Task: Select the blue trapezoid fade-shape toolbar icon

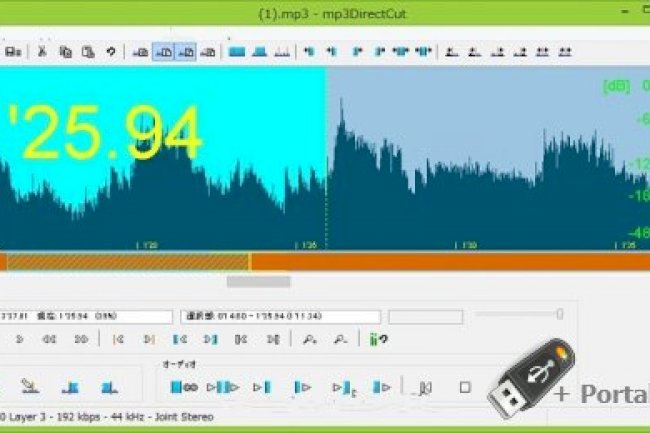Action: [260, 52]
